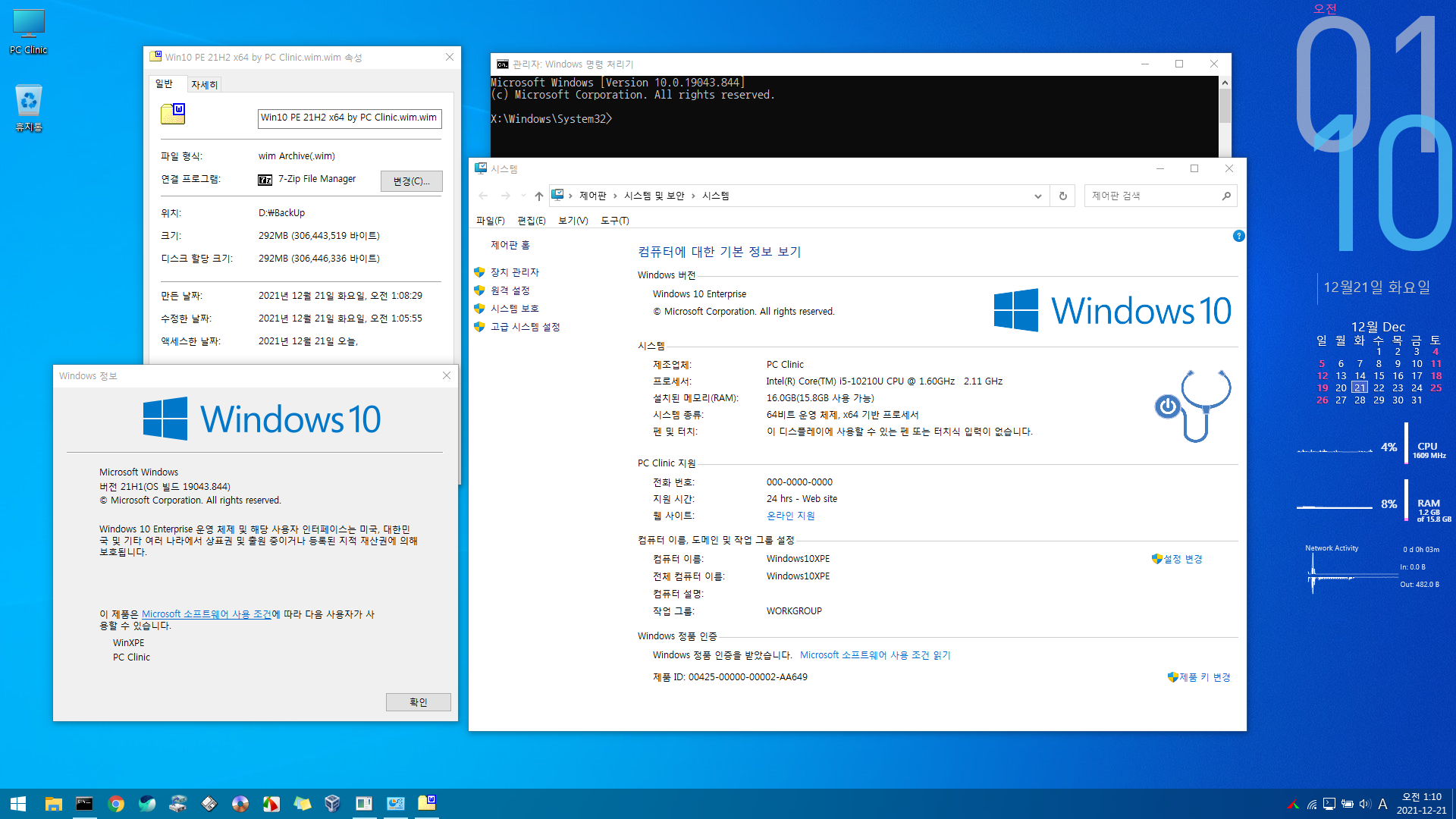Select the Recycle Bin (휴지통) desktop icon
The height and width of the screenshot is (819, 1456).
29,108
